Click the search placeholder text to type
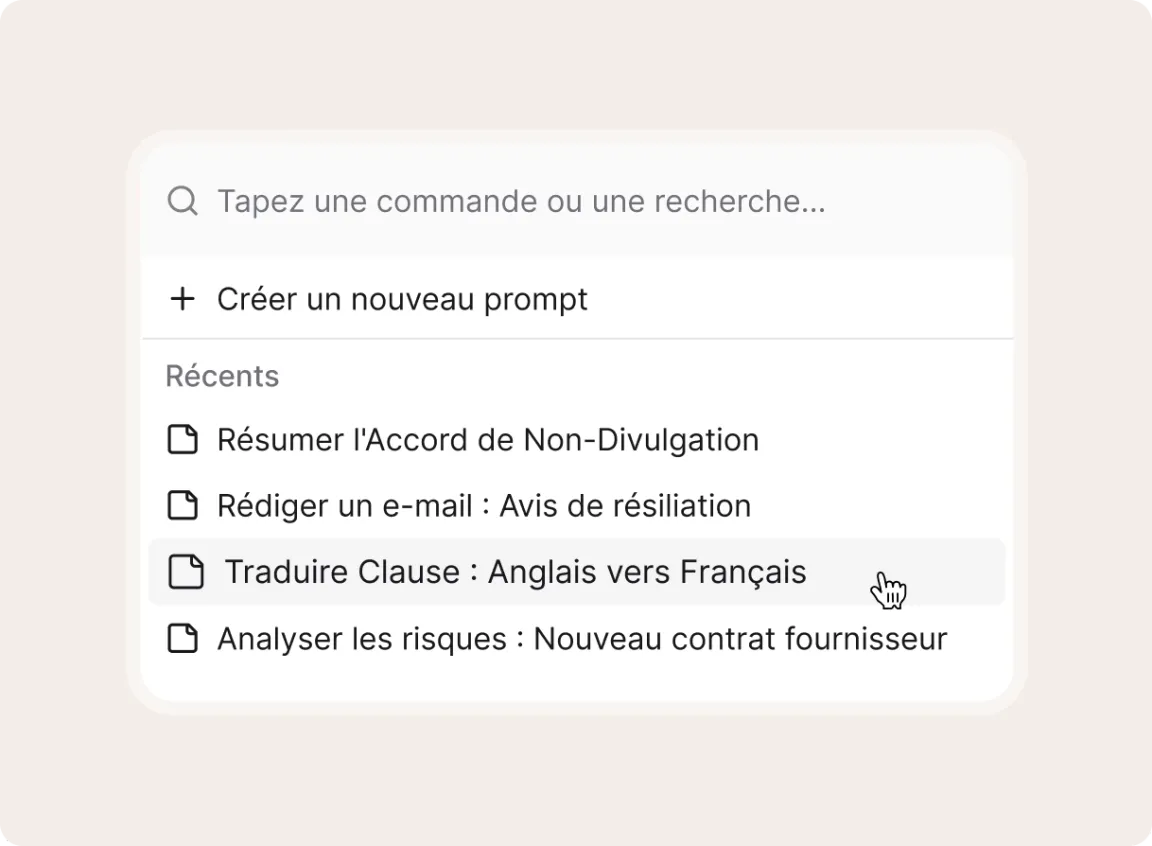Screen dimensions: 1152x846 (x=520, y=201)
